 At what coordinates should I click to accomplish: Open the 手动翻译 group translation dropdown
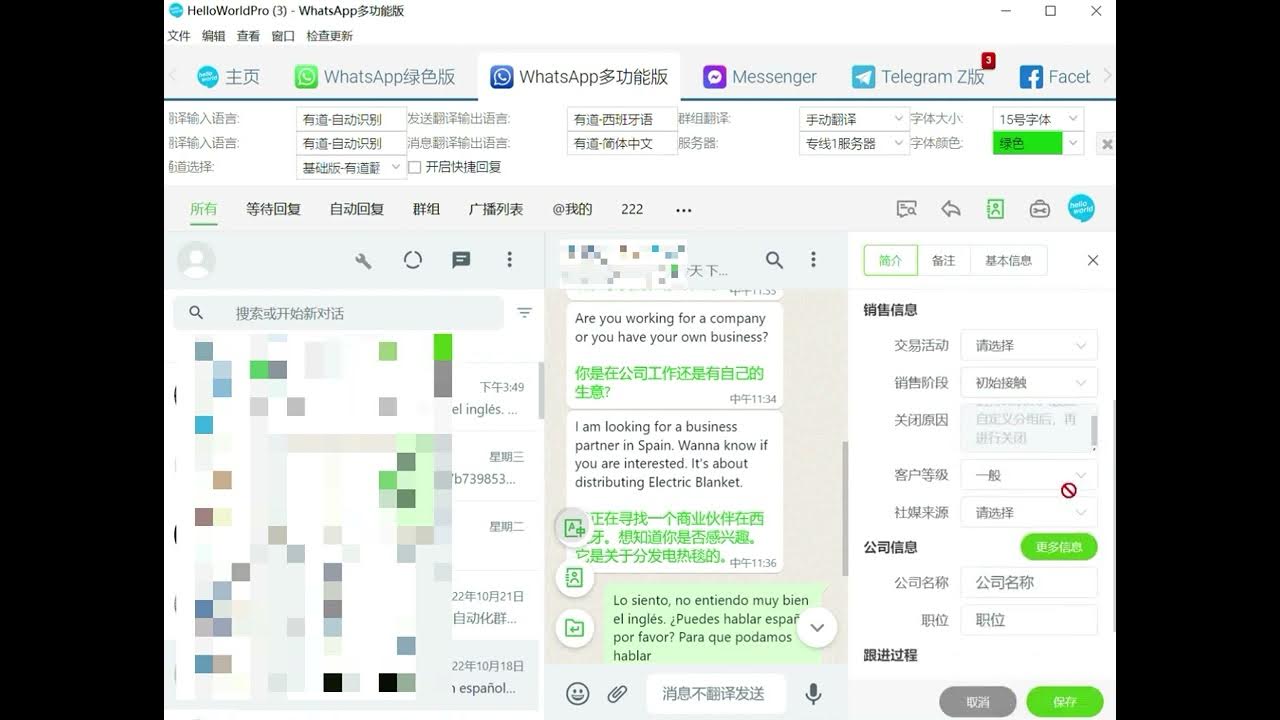click(x=854, y=119)
